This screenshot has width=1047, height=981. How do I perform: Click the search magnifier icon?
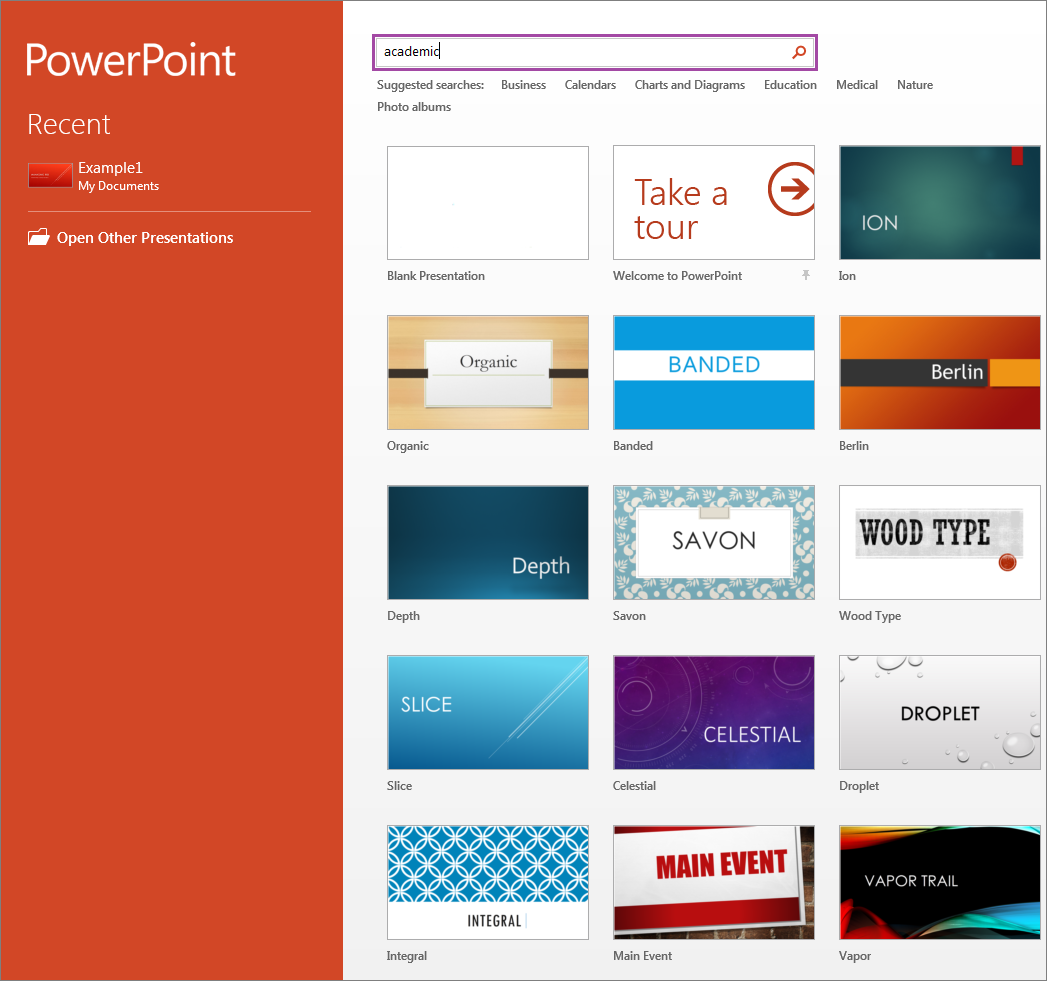click(799, 51)
